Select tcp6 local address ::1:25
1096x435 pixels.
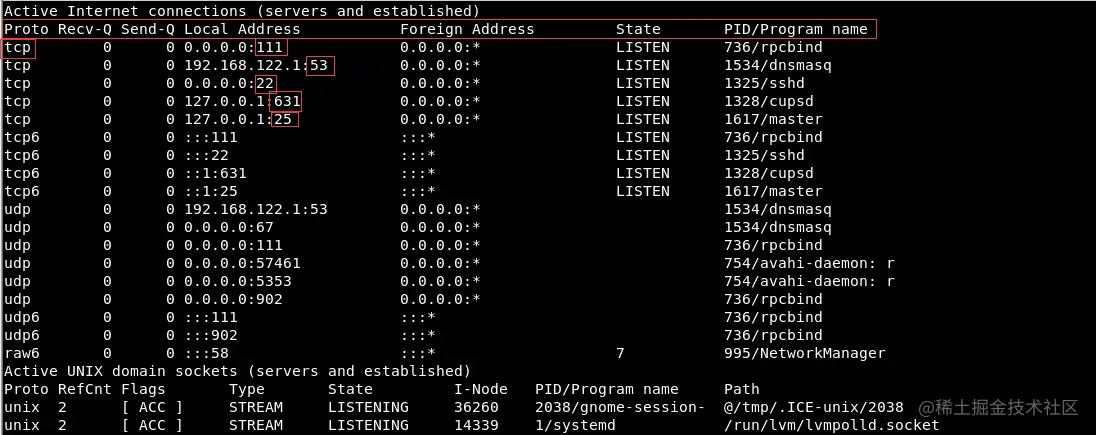pyautogui.click(x=211, y=191)
